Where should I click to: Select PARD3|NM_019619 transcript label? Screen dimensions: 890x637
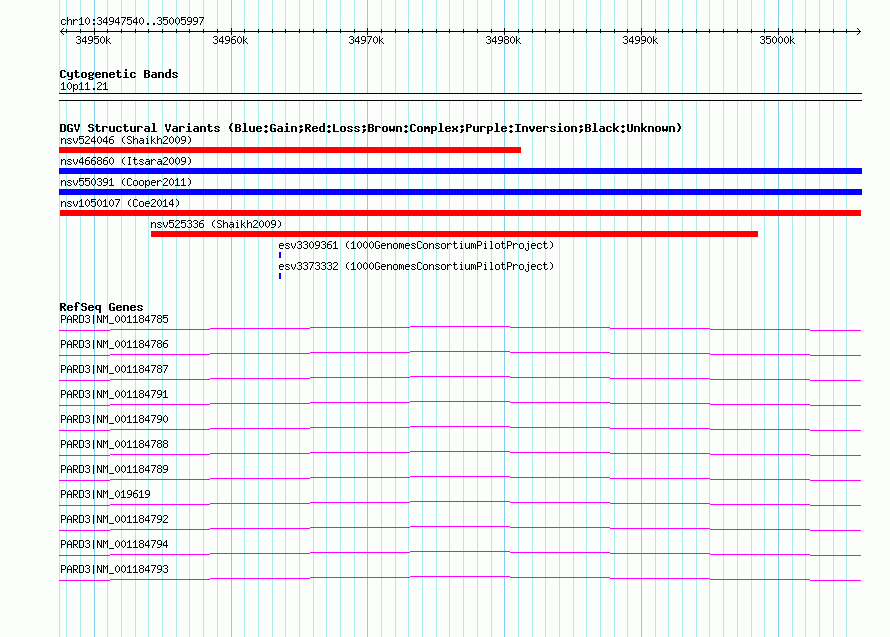pyautogui.click(x=105, y=494)
